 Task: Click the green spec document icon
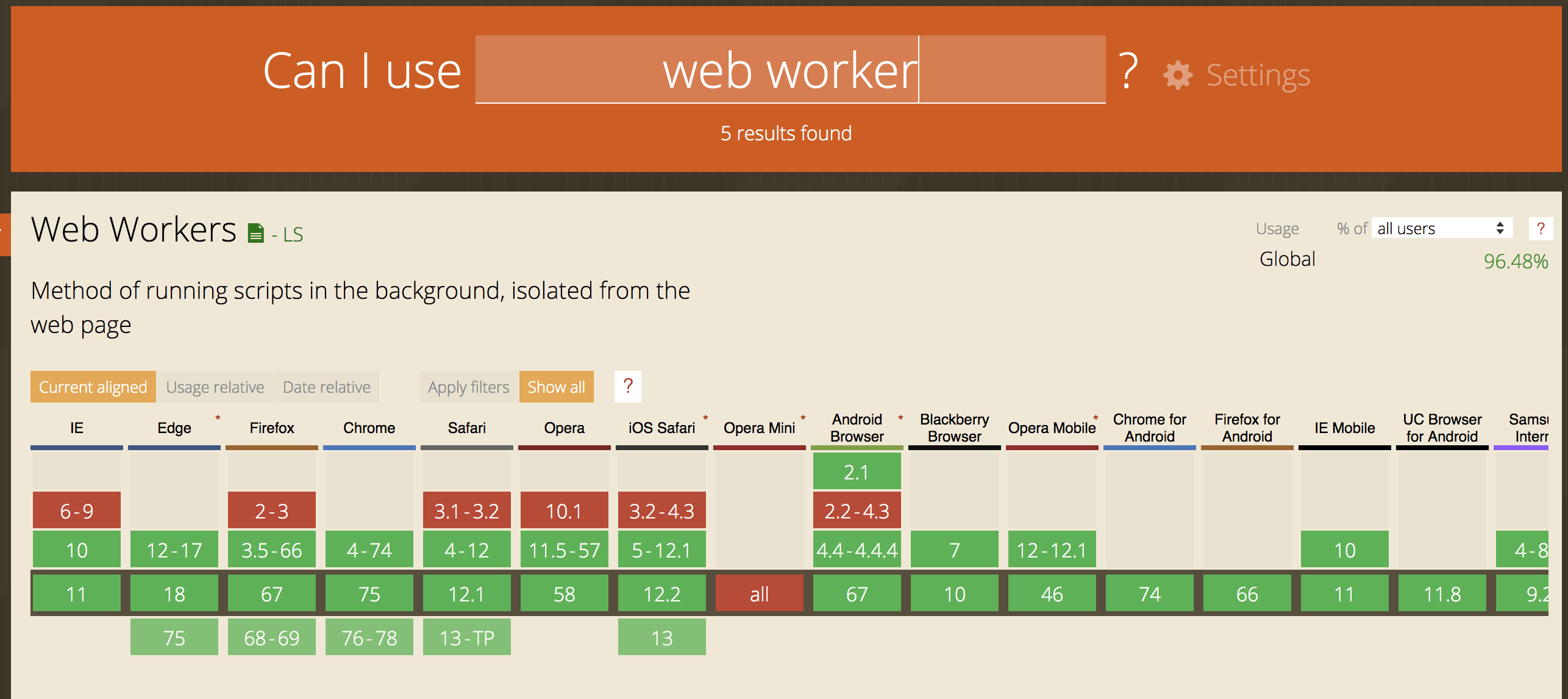point(255,233)
